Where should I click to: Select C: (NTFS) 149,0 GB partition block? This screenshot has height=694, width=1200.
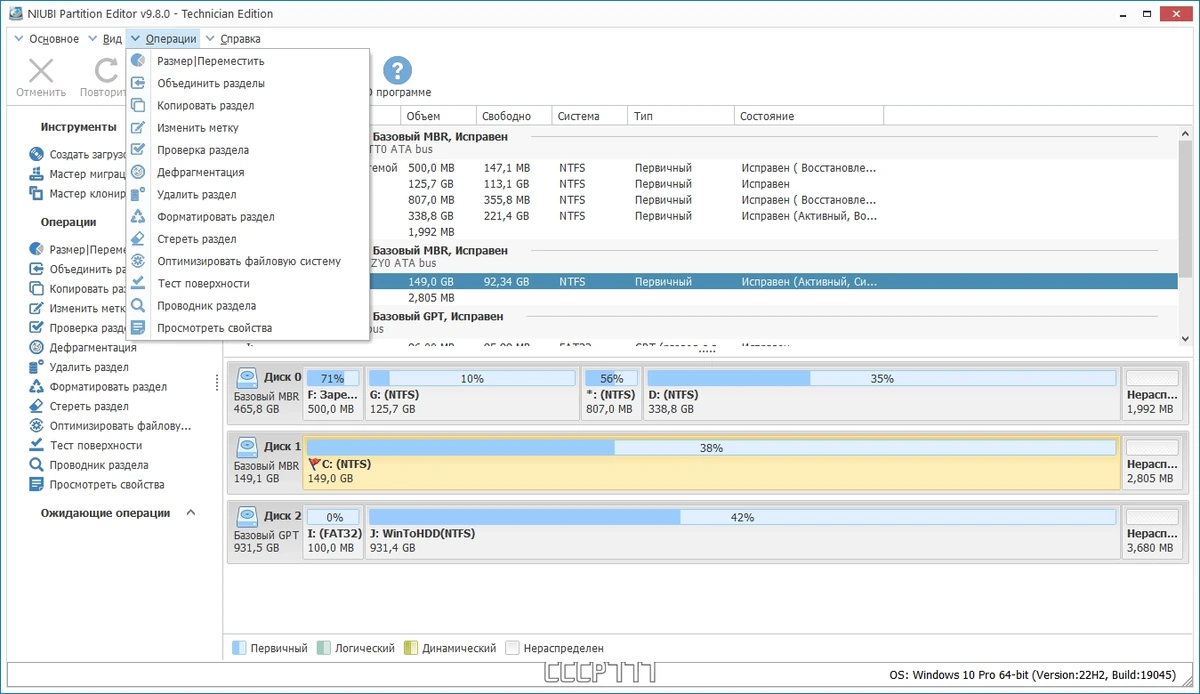coord(711,462)
